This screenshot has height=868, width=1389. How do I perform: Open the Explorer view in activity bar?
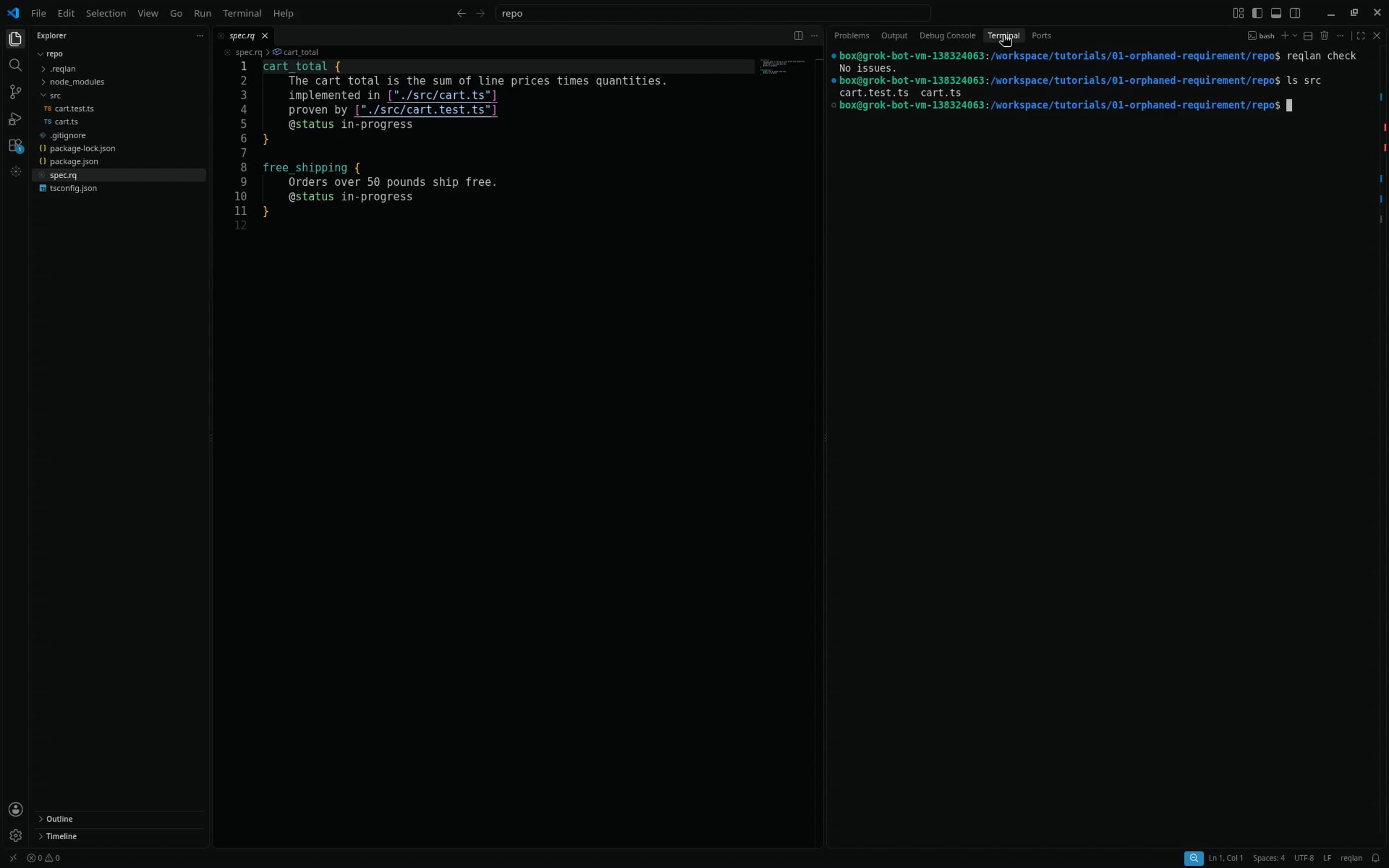tap(16, 39)
